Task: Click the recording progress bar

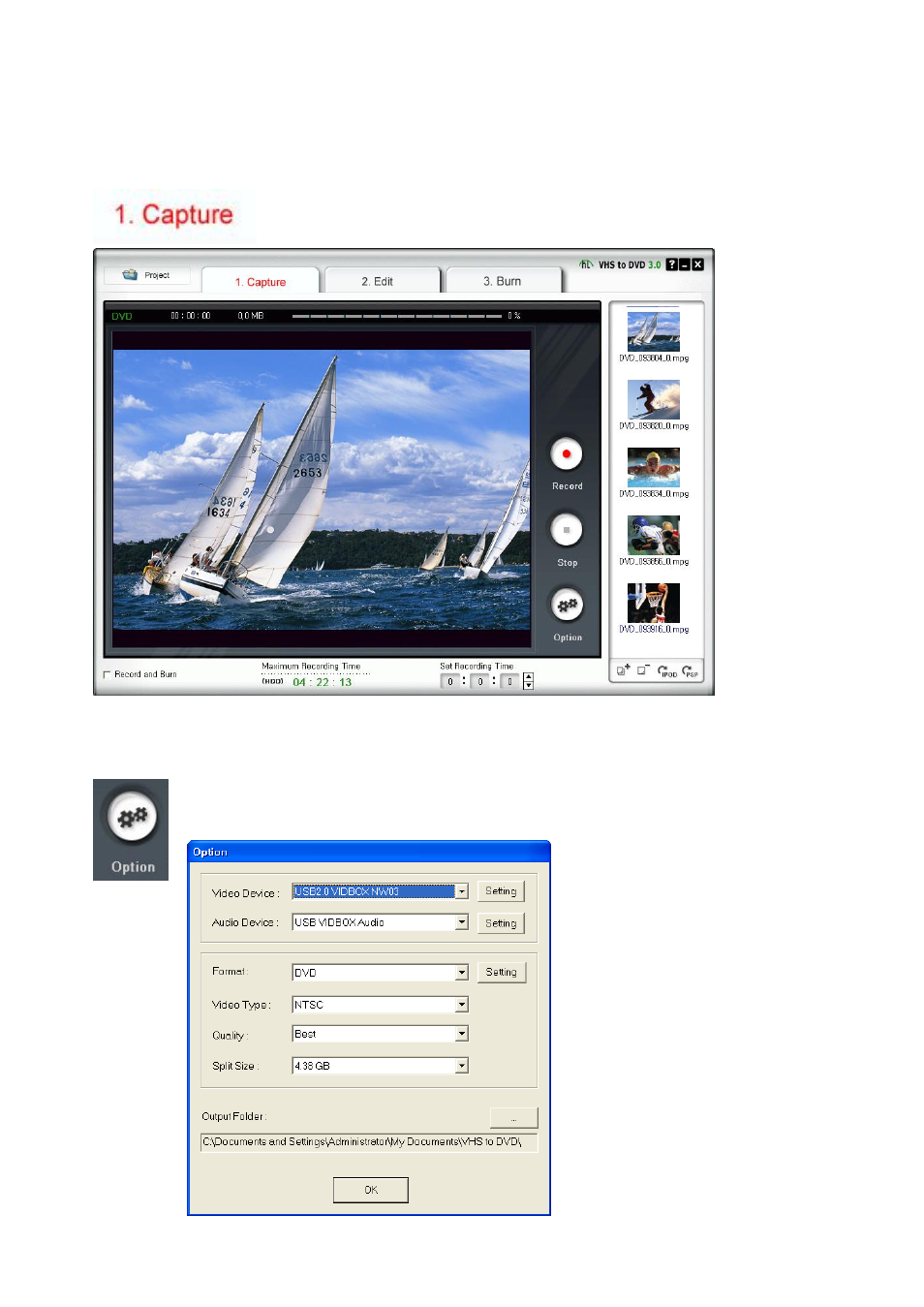Action: pos(397,316)
